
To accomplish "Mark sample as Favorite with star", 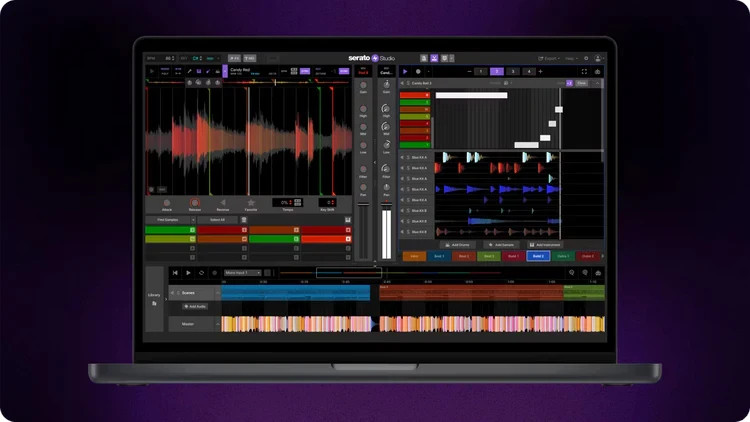I will [x=251, y=203].
